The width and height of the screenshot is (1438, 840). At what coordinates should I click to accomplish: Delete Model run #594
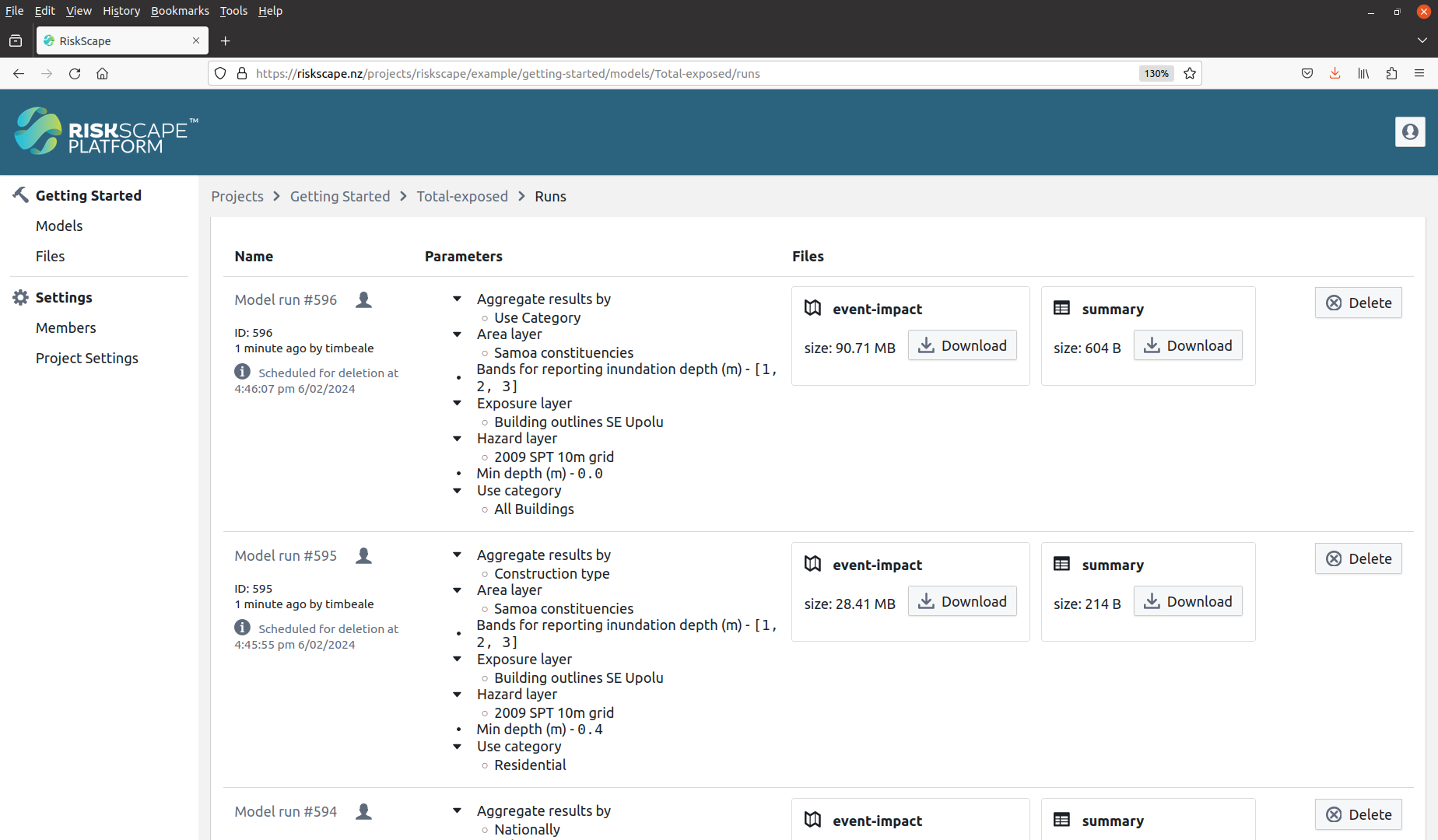(1359, 814)
